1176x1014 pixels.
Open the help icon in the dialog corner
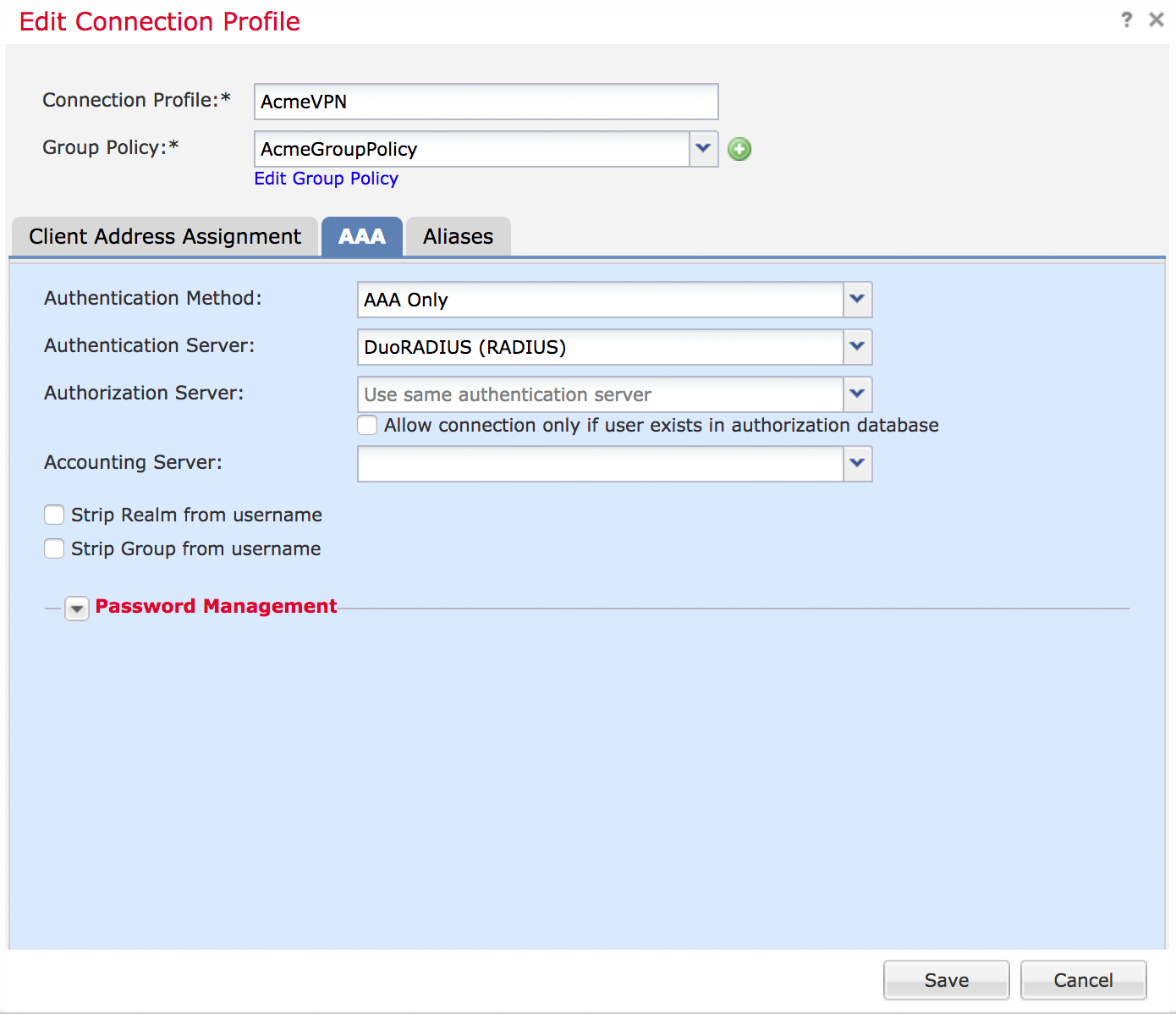(x=1127, y=19)
